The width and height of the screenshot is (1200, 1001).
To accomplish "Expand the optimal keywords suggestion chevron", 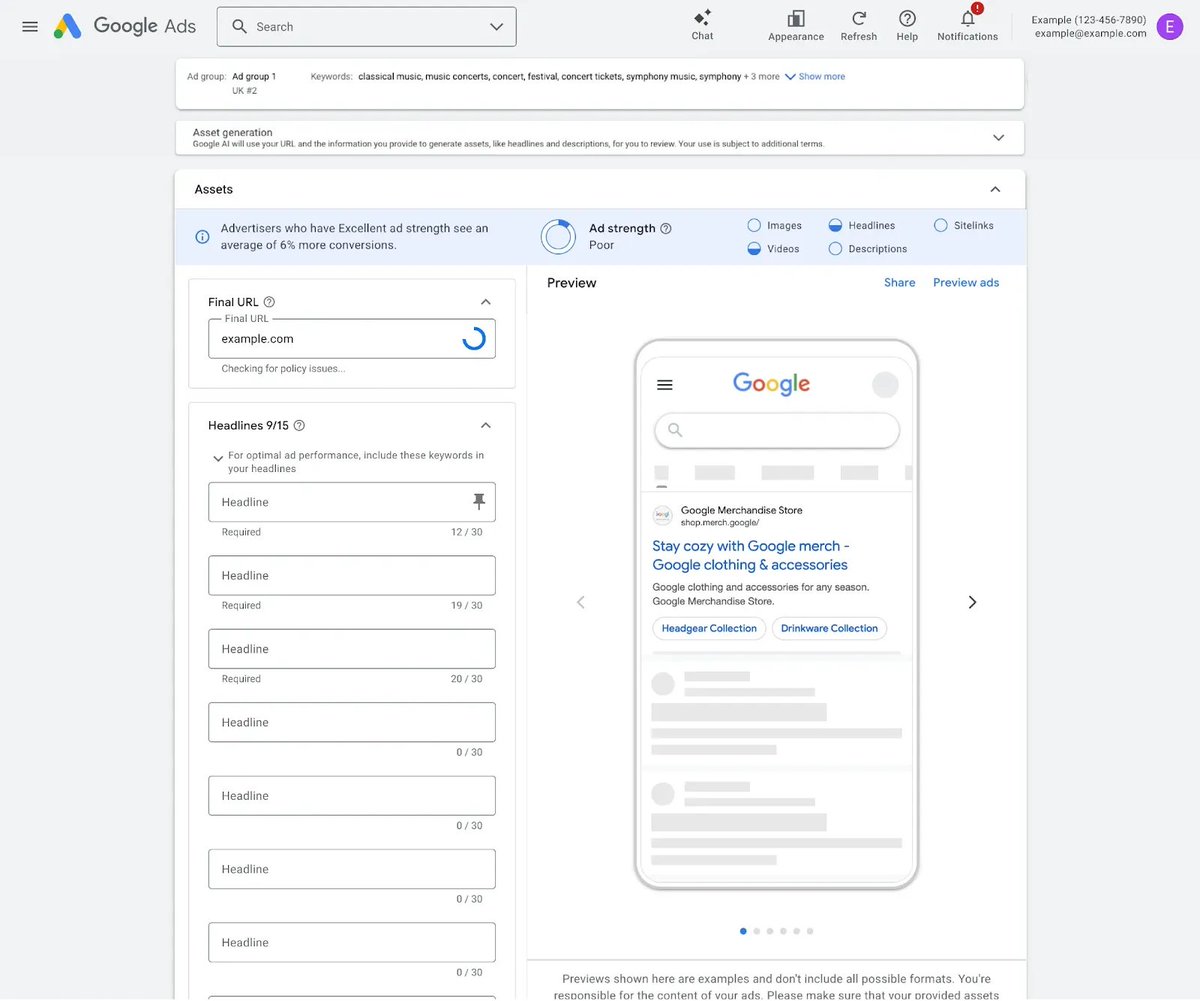I will (218, 458).
